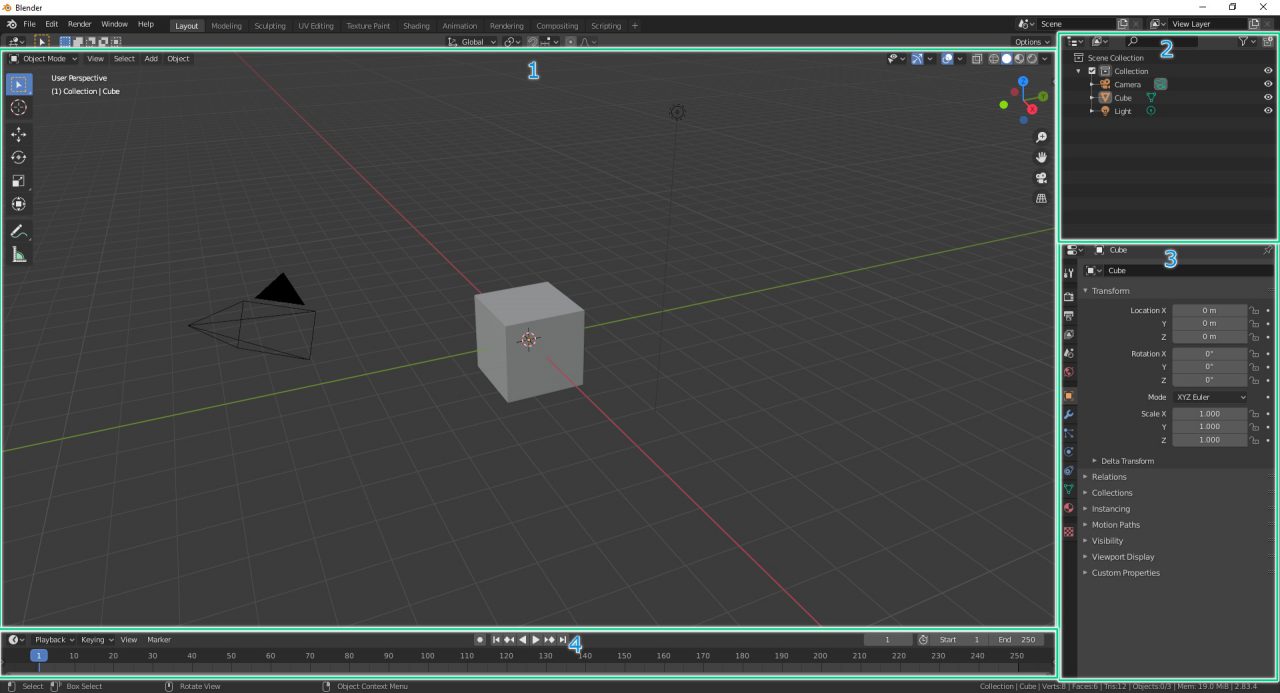Select the Measure tool
Screen dimensions: 1280x693
click(x=18, y=254)
